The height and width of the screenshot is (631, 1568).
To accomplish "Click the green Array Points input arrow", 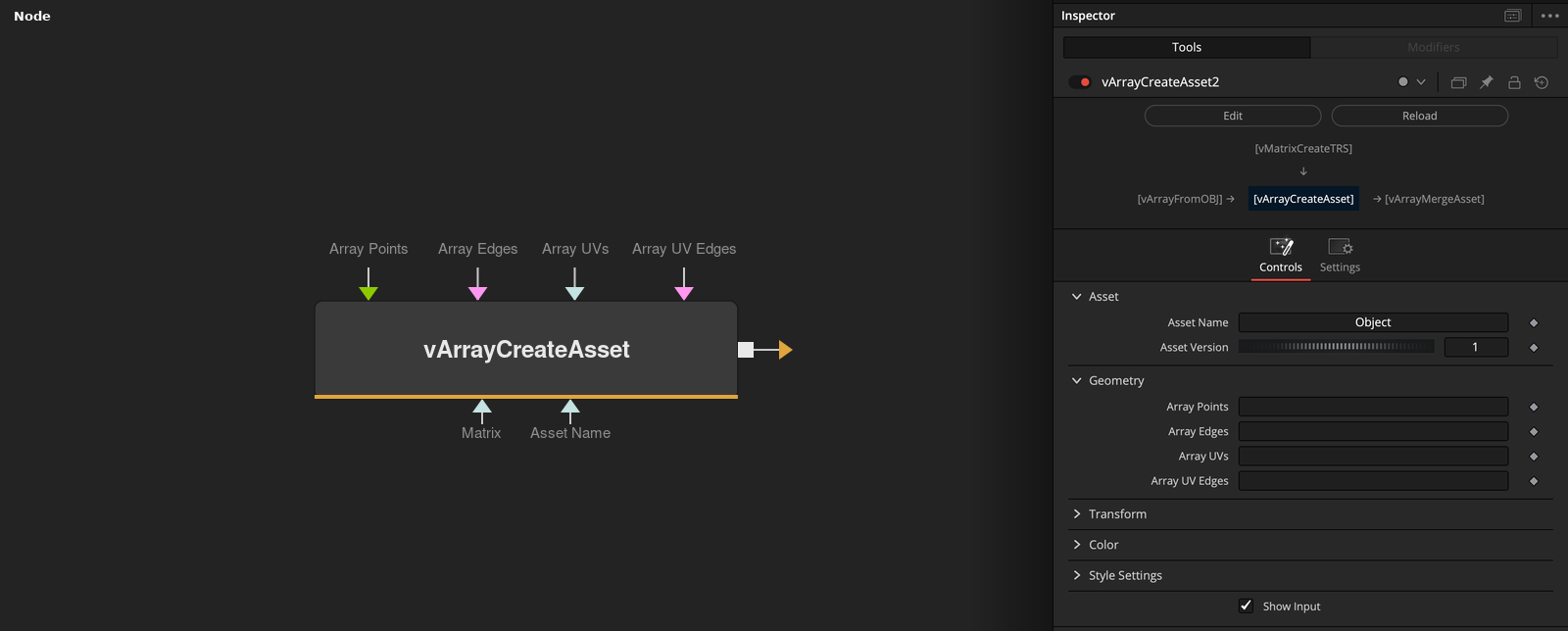I will pos(368,293).
